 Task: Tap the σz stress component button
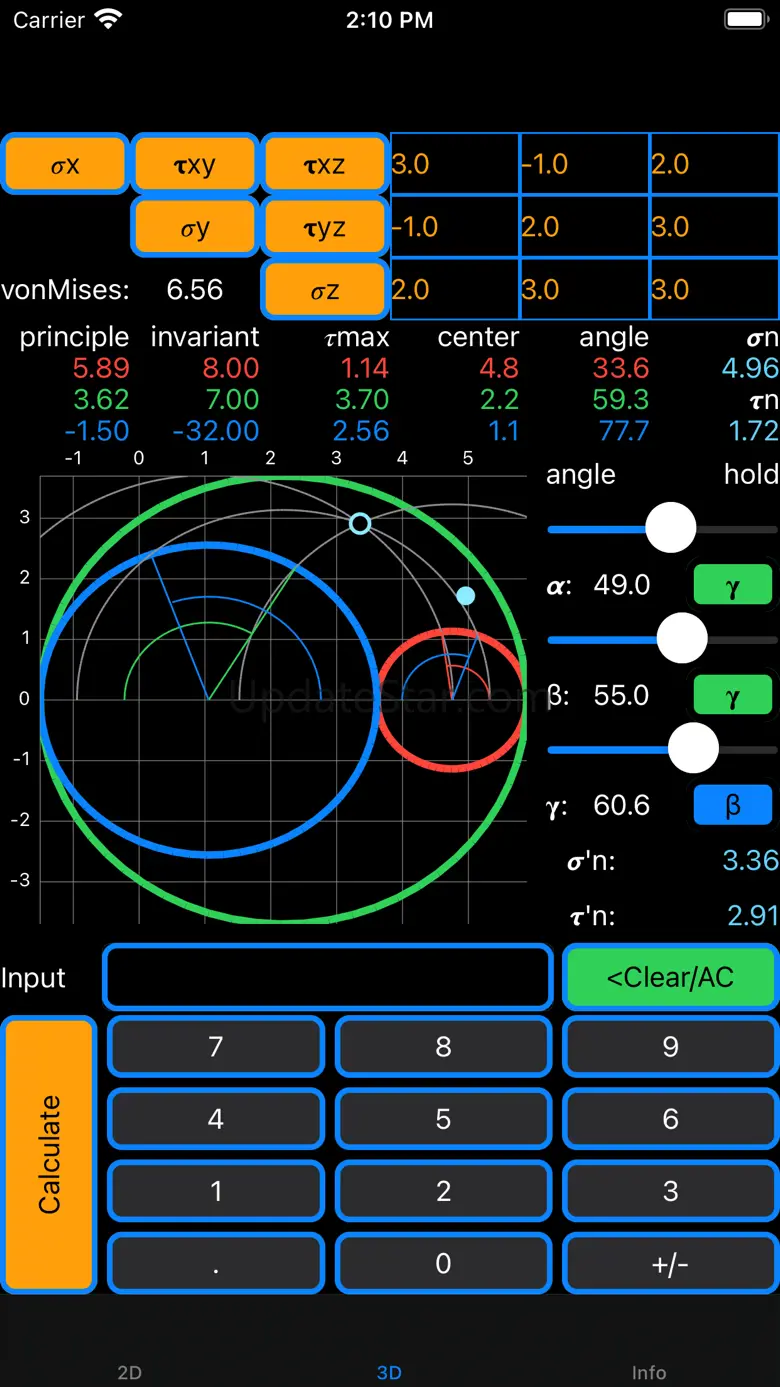[x=324, y=291]
